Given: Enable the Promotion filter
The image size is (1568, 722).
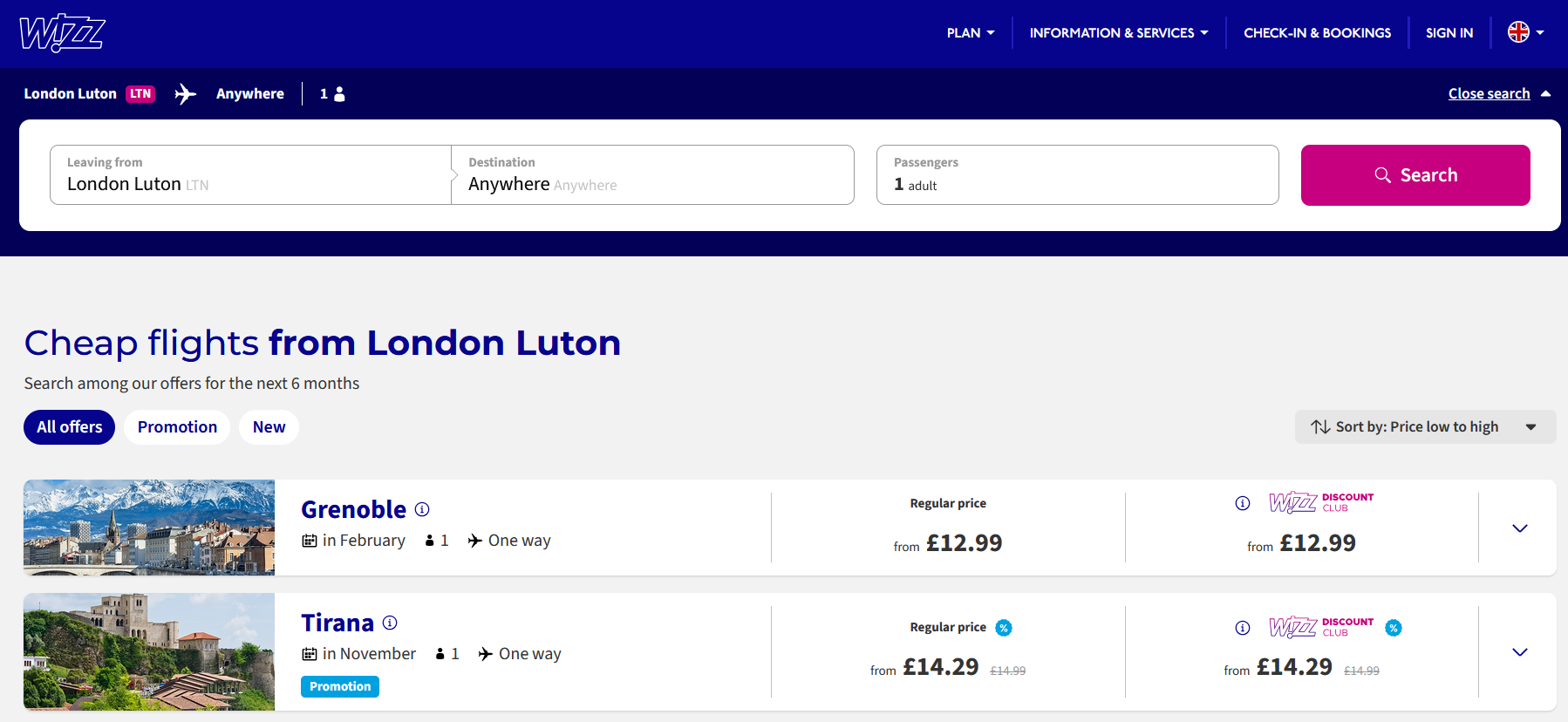Looking at the screenshot, I should [176, 426].
